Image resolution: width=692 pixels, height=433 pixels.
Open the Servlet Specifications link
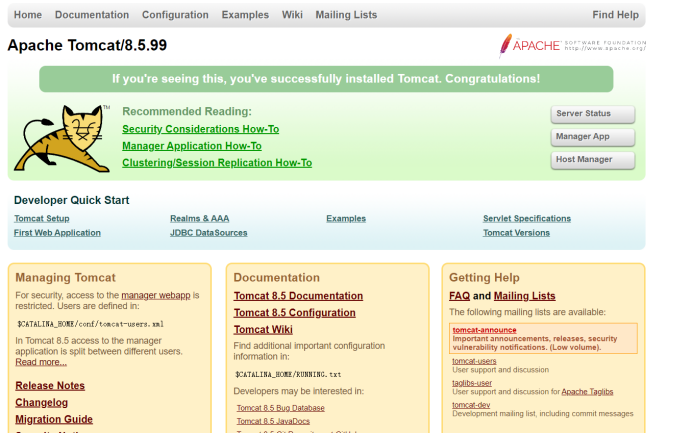(527, 218)
